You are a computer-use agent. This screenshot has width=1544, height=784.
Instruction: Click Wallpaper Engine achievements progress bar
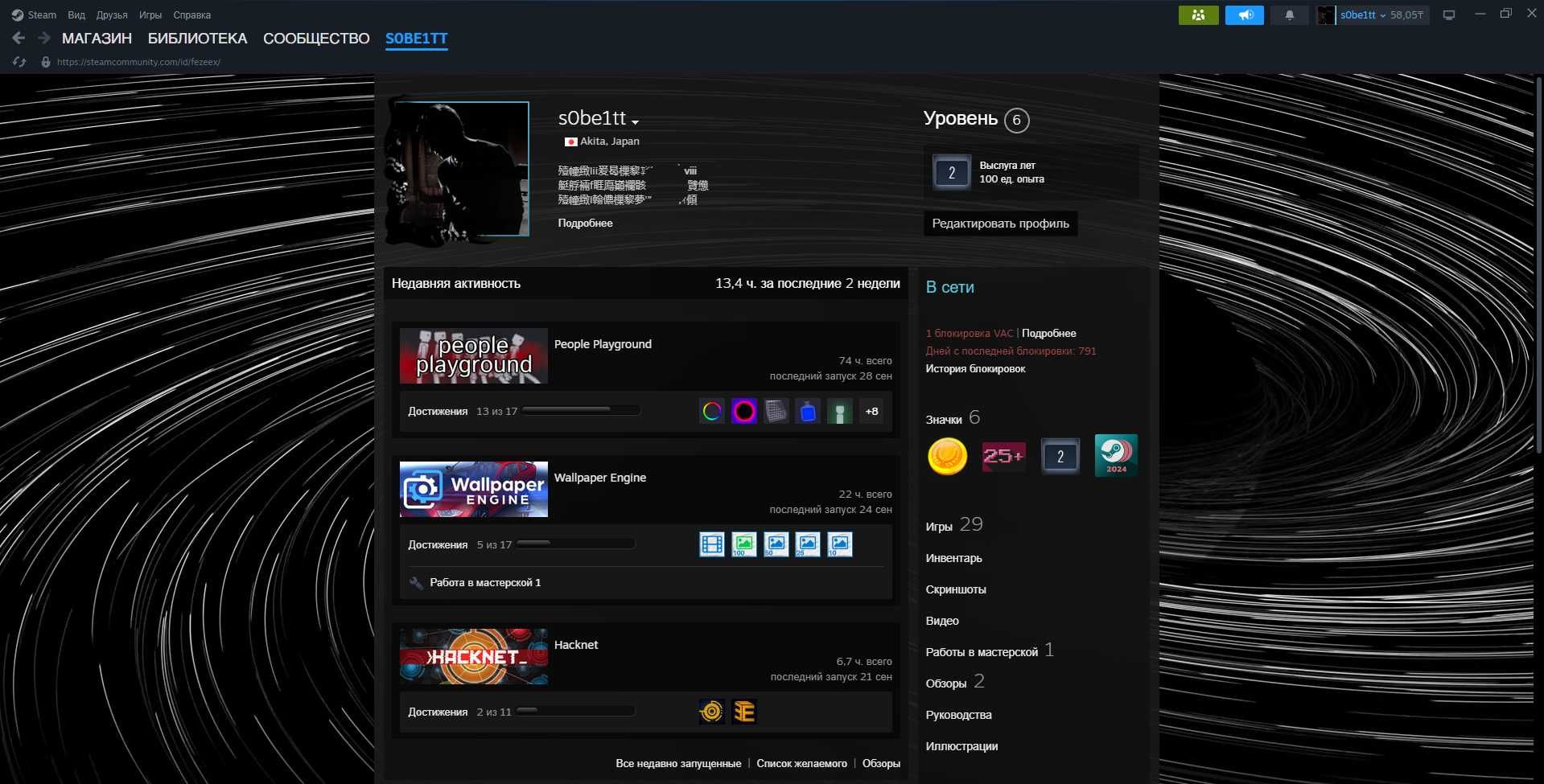(x=575, y=544)
